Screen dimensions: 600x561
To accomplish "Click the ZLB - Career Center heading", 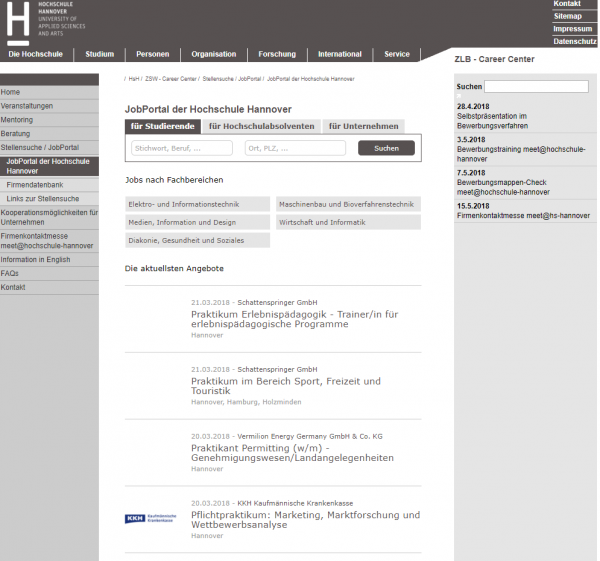I will click(x=494, y=59).
